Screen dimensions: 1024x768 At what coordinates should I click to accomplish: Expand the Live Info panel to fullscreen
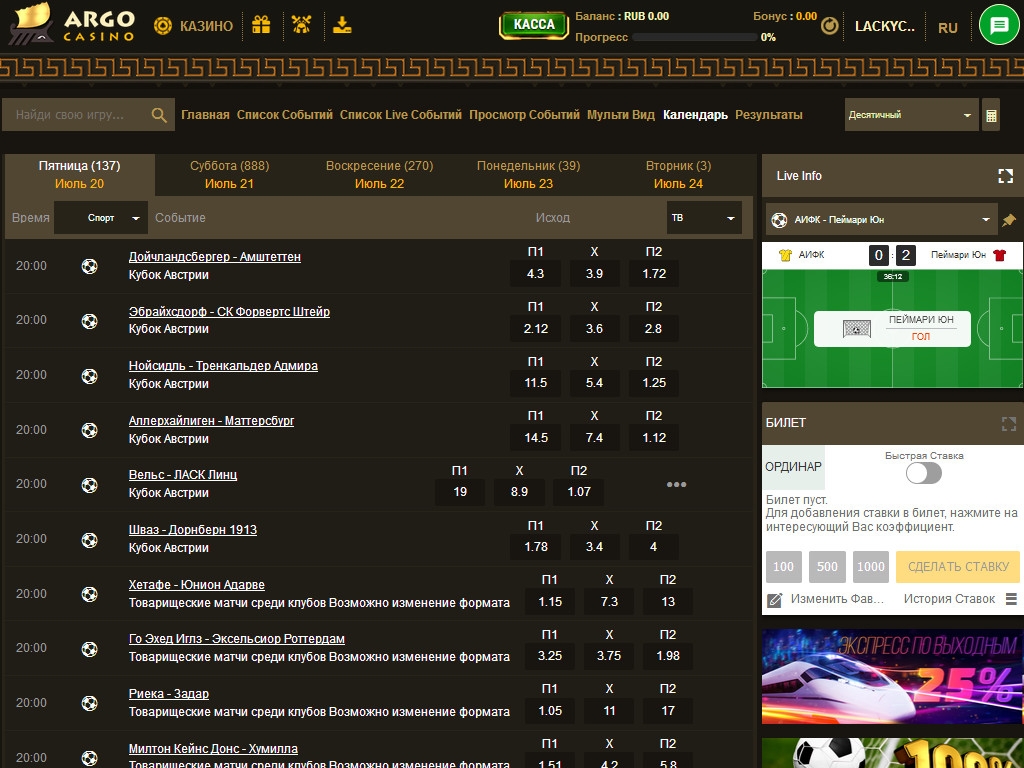1006,176
